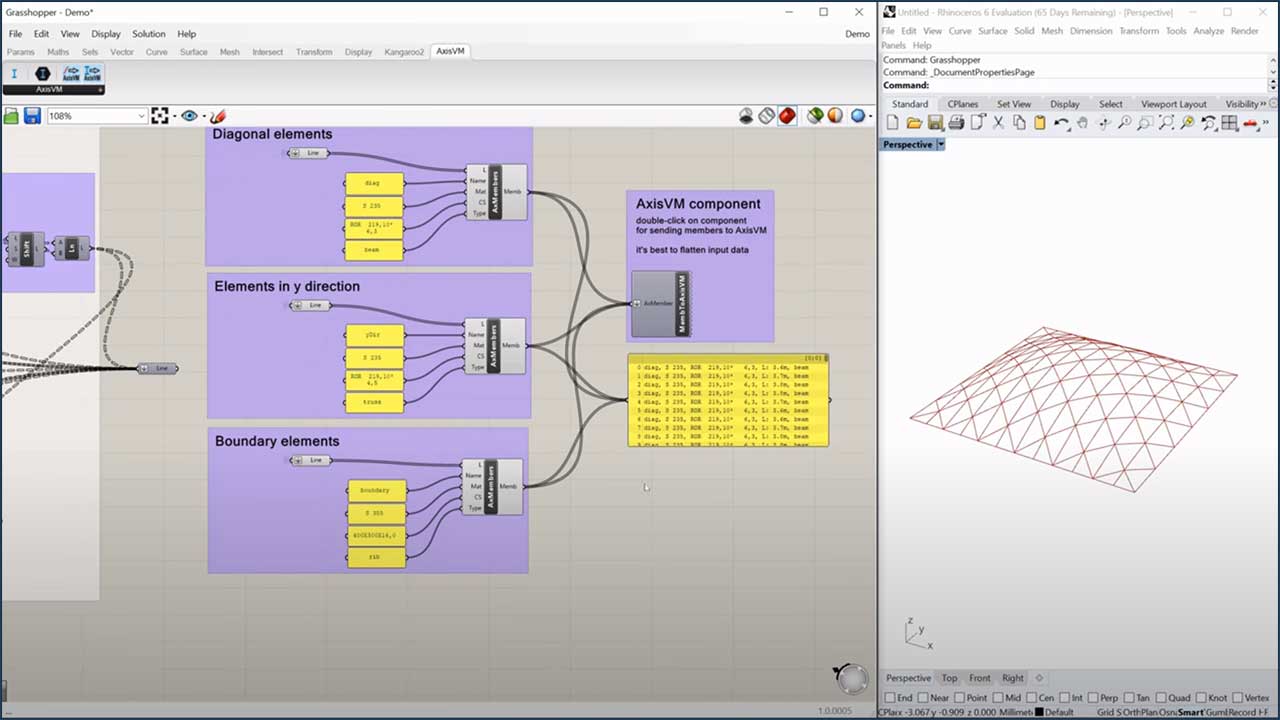Select the yellow 'boundary' panel

377,490
